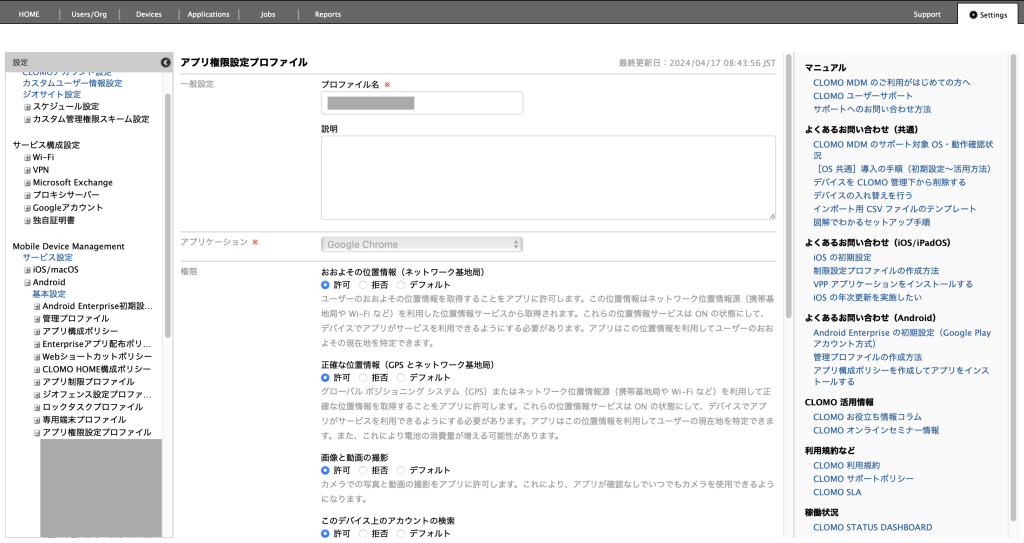Expand the Googleアカウント plus icon
This screenshot has width=1024, height=543.
28,208
